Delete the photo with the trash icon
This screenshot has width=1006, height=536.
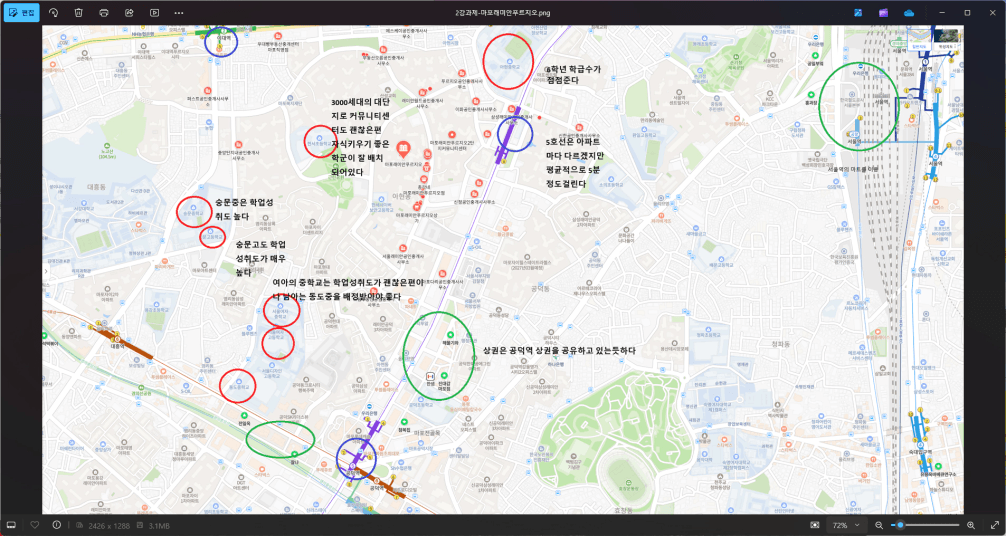point(78,12)
